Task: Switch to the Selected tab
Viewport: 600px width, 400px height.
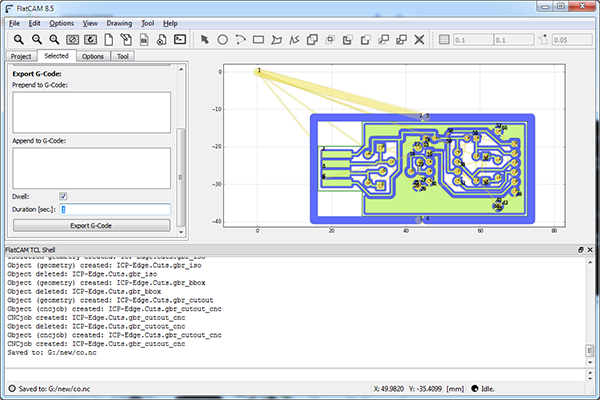Action: pyautogui.click(x=56, y=56)
